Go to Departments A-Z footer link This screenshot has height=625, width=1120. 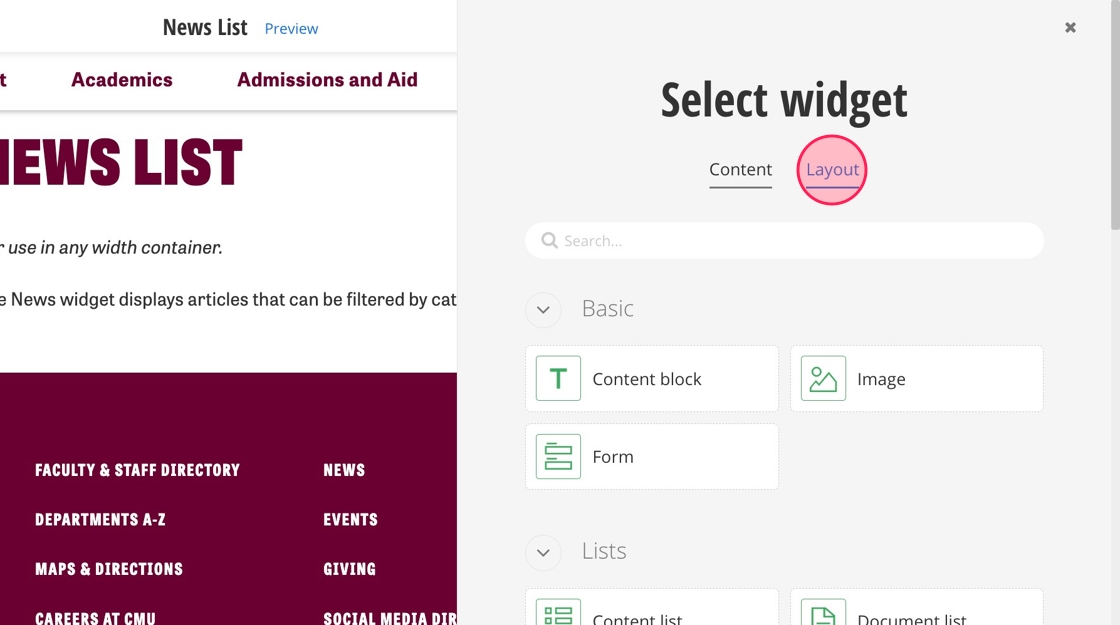tap(100, 520)
